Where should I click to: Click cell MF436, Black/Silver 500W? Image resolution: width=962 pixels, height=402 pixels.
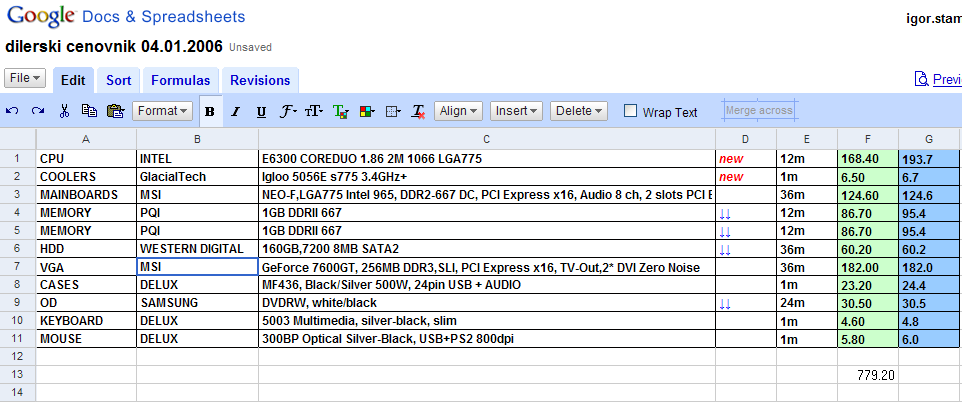487,285
